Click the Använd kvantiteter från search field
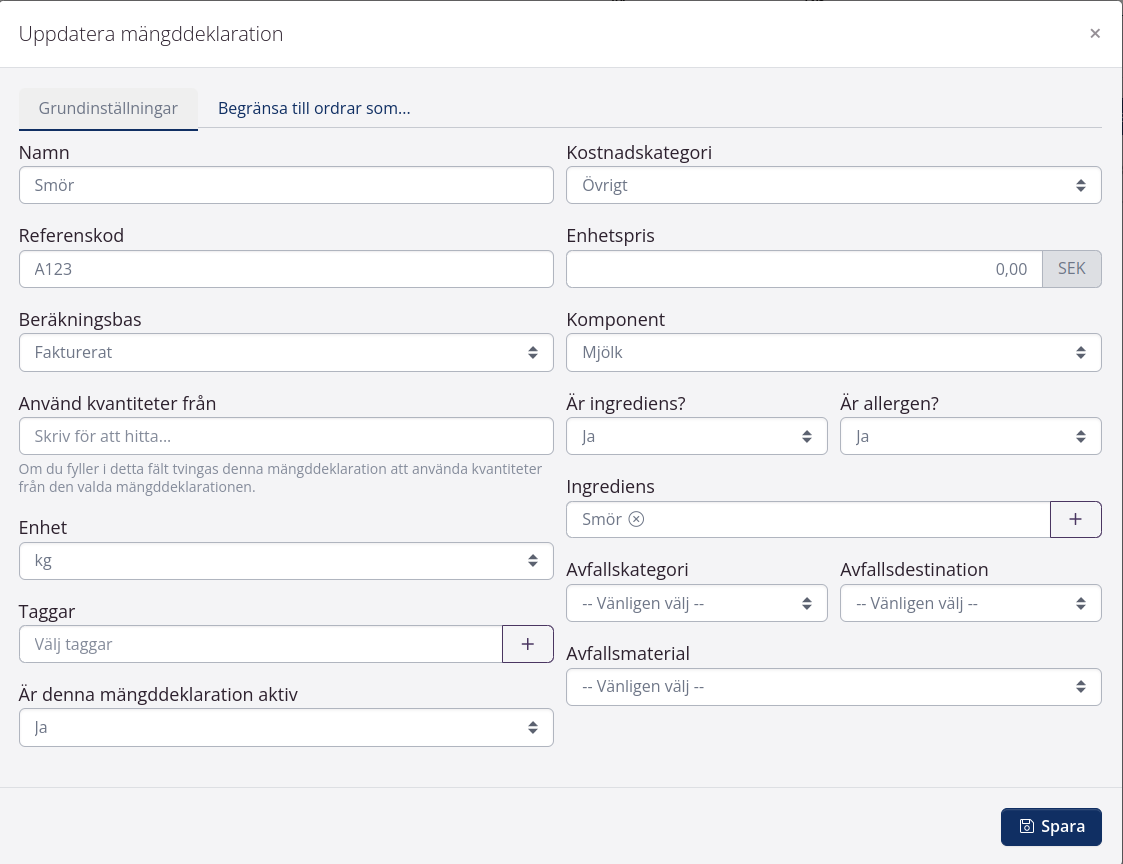Screen dimensions: 1123x864 click(286, 436)
